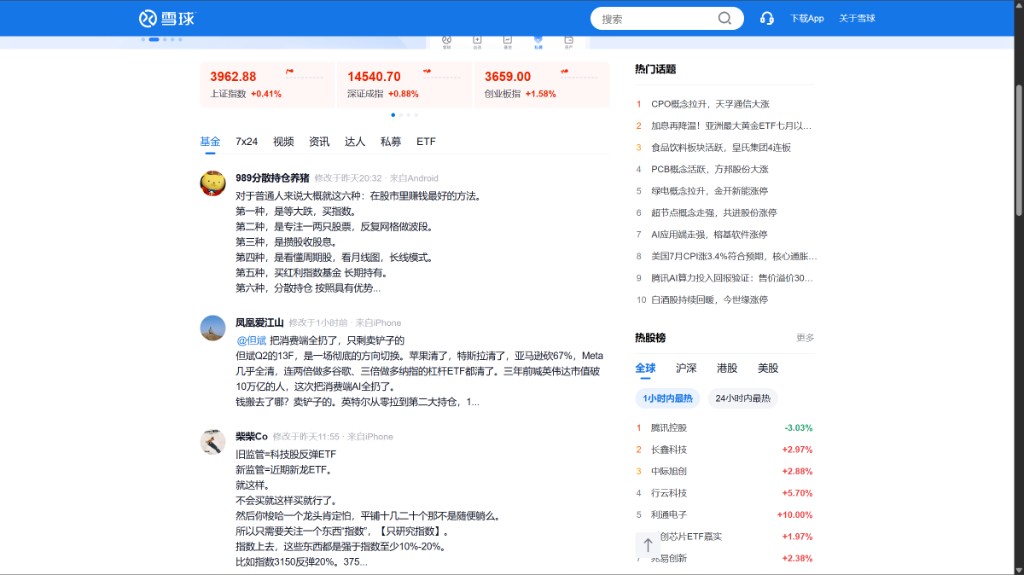This screenshot has height=575, width=1024.
Task: Open post starting 旧监管=科技股反弹ETF
Action: (370, 508)
